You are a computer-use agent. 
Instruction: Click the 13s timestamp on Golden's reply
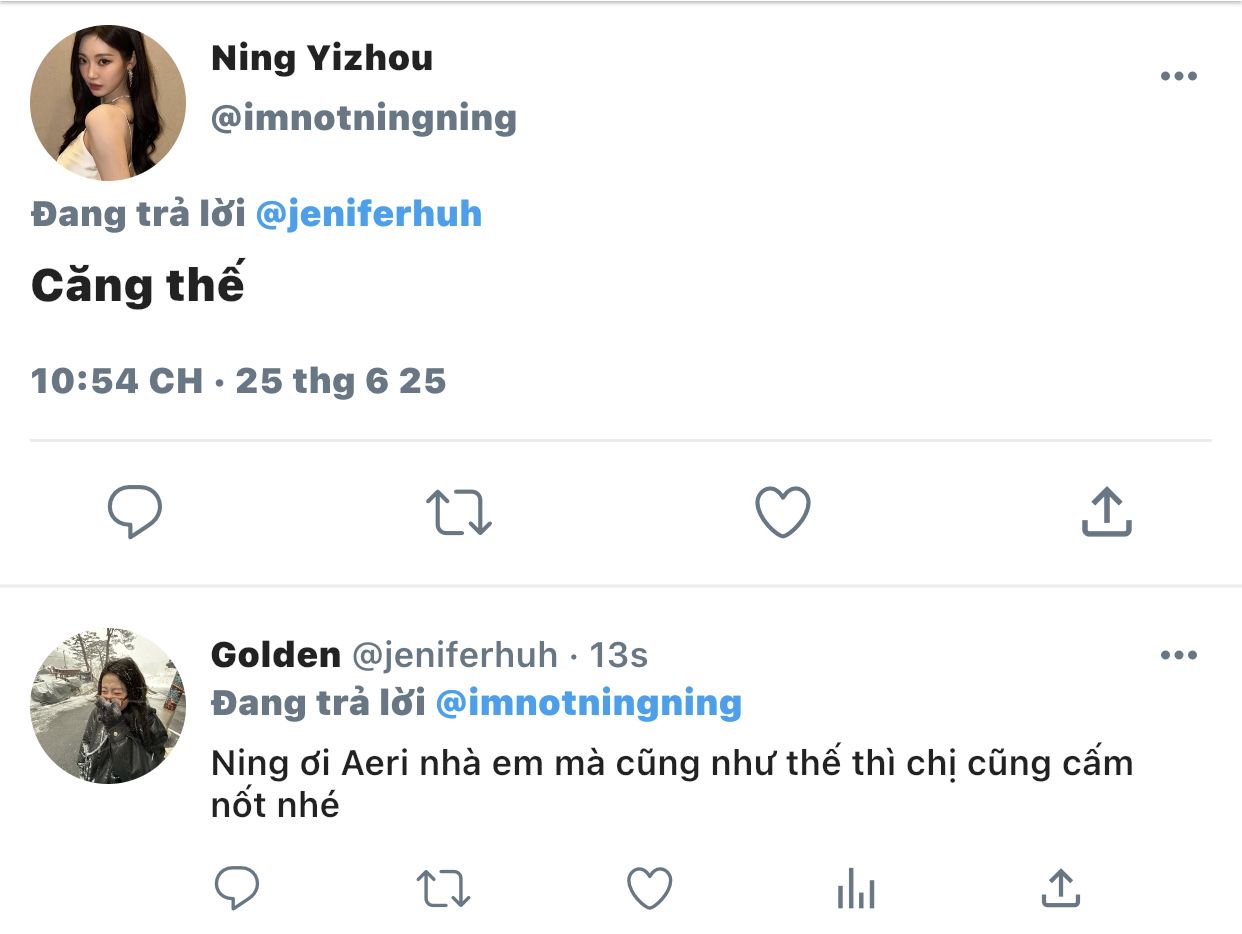pos(618,656)
